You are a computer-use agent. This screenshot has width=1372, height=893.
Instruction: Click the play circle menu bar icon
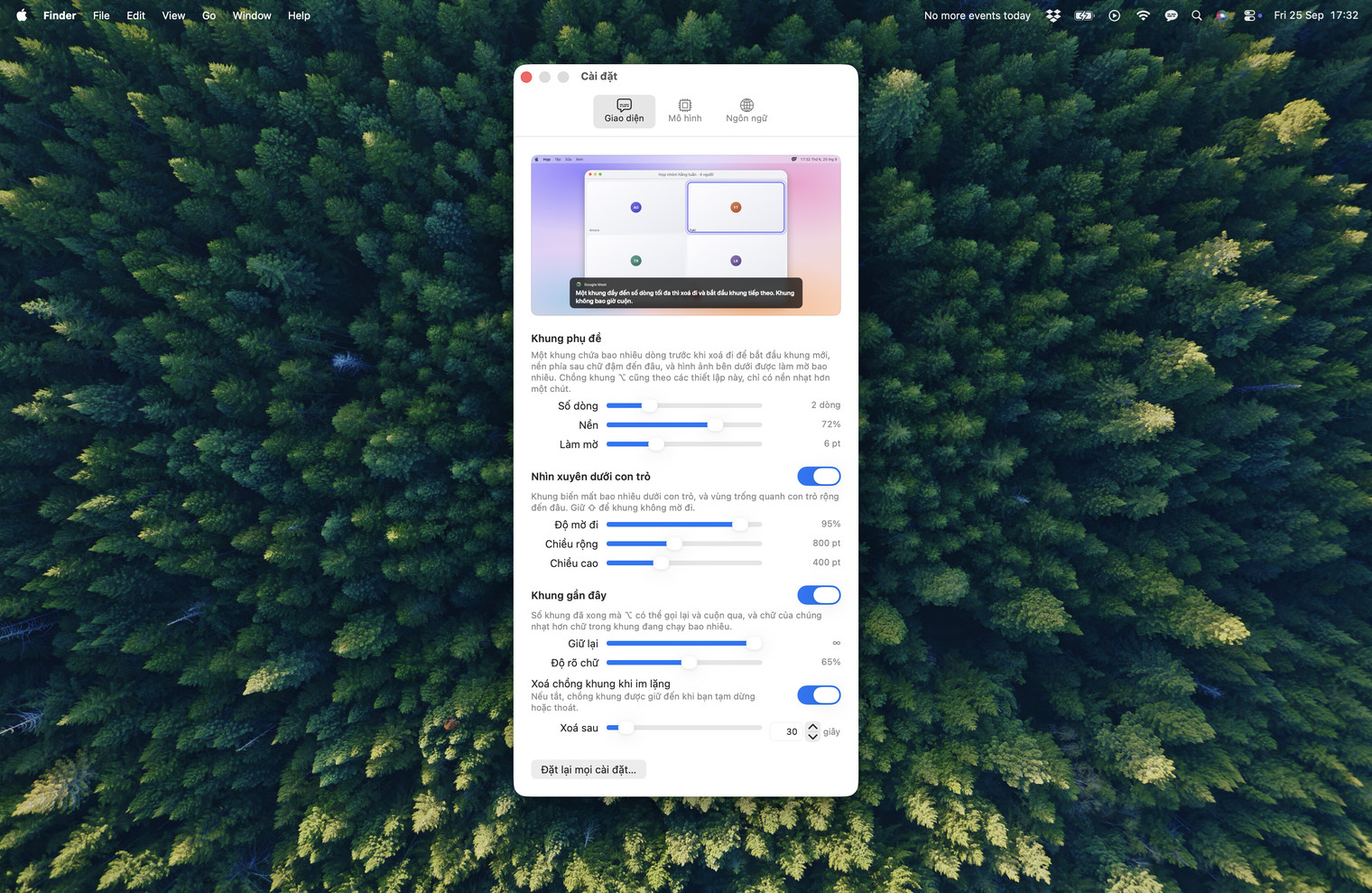(x=1115, y=15)
